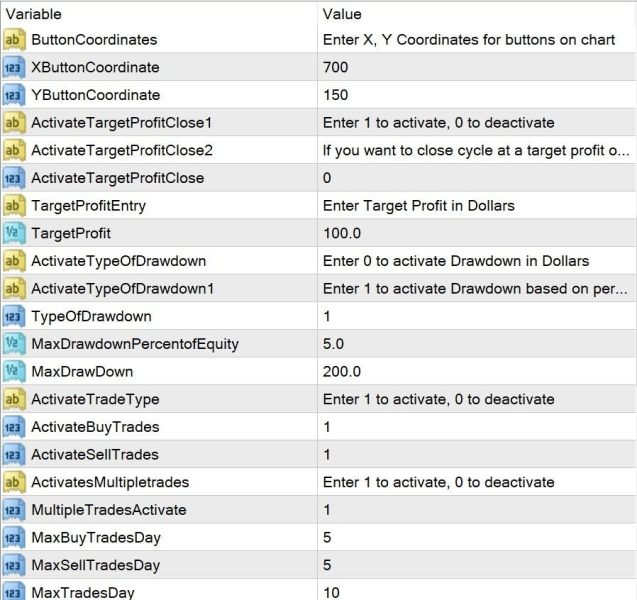Screen dimensions: 637x600
Task: Click the string icon next to ActivatesMultipletrades
Action: [14, 482]
